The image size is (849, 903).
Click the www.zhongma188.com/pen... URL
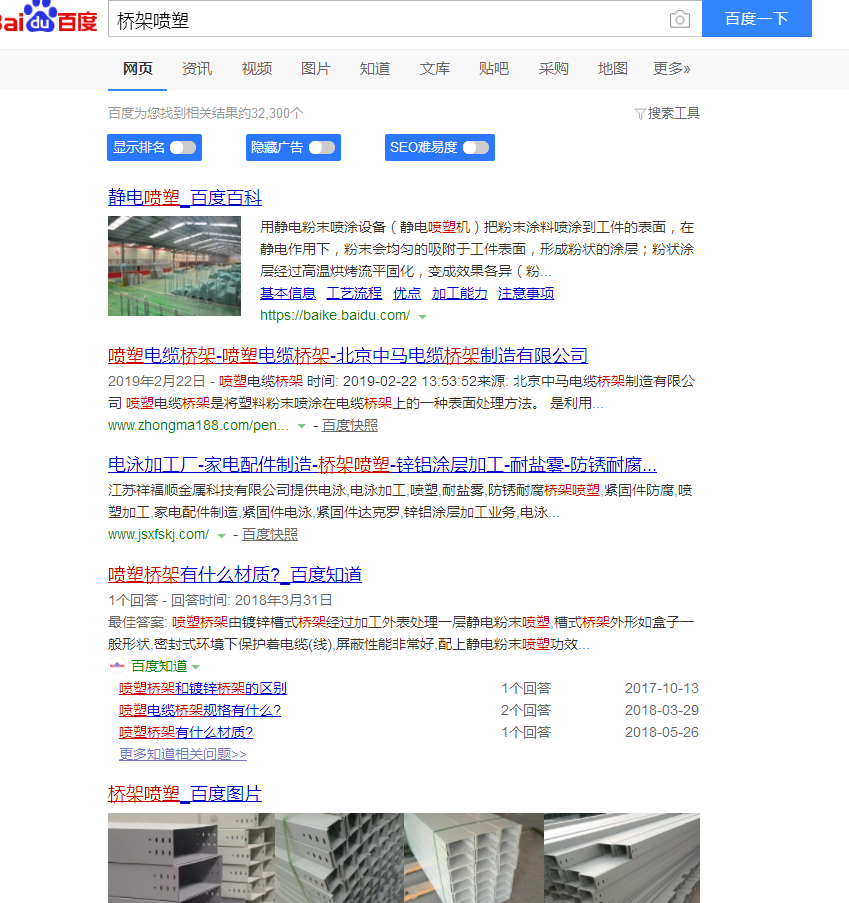198,426
